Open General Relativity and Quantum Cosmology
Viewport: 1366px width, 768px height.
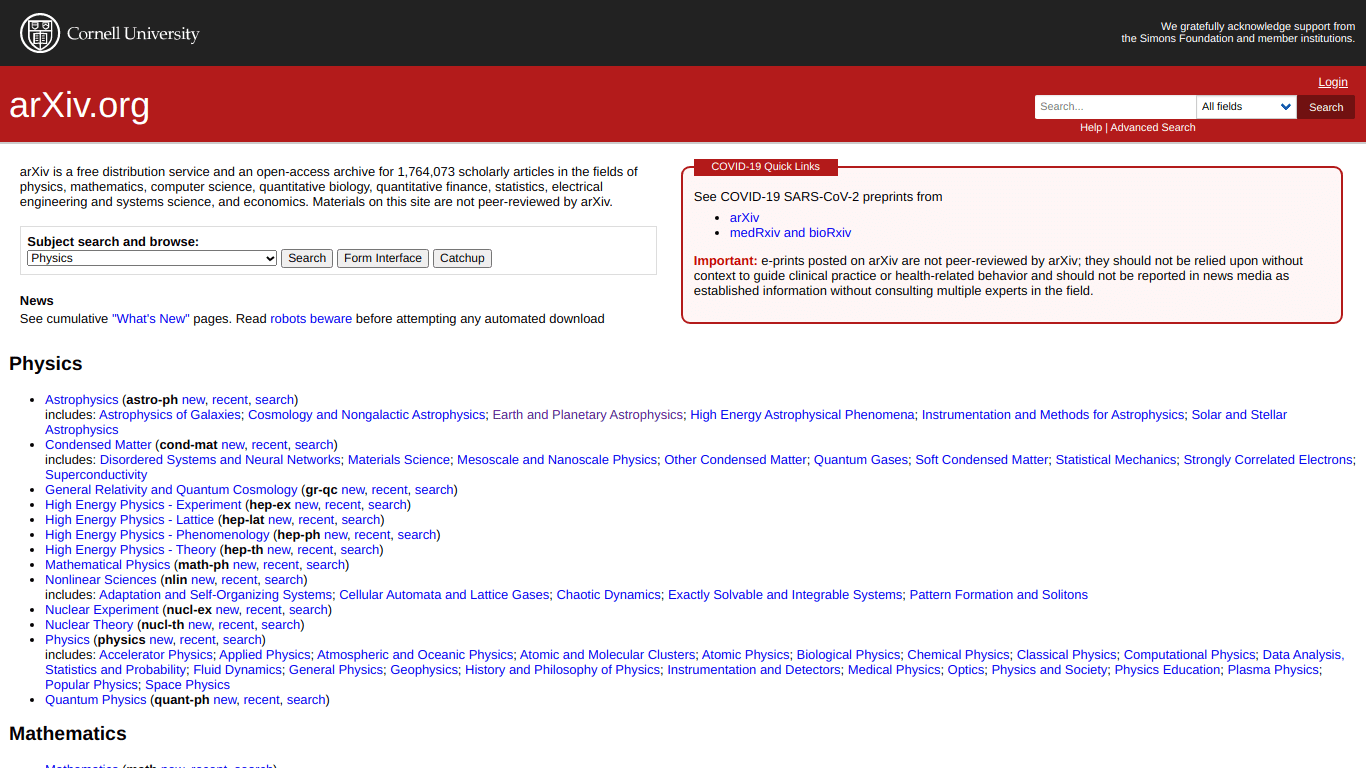(171, 490)
